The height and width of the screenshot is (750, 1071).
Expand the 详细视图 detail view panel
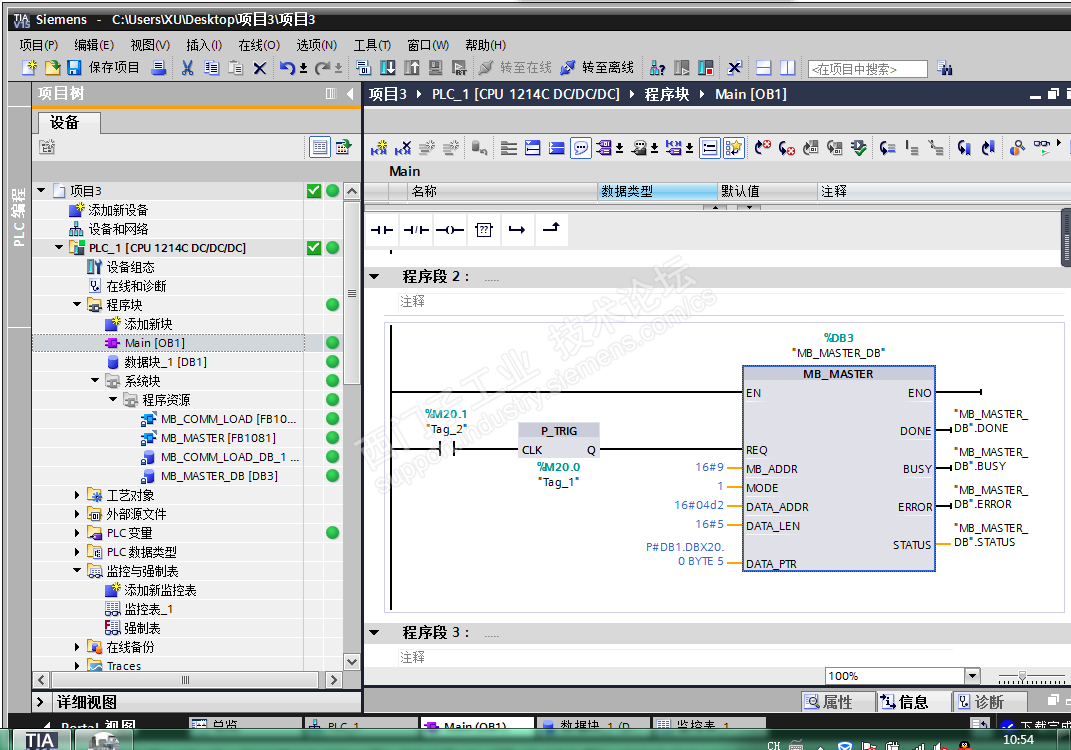point(40,702)
